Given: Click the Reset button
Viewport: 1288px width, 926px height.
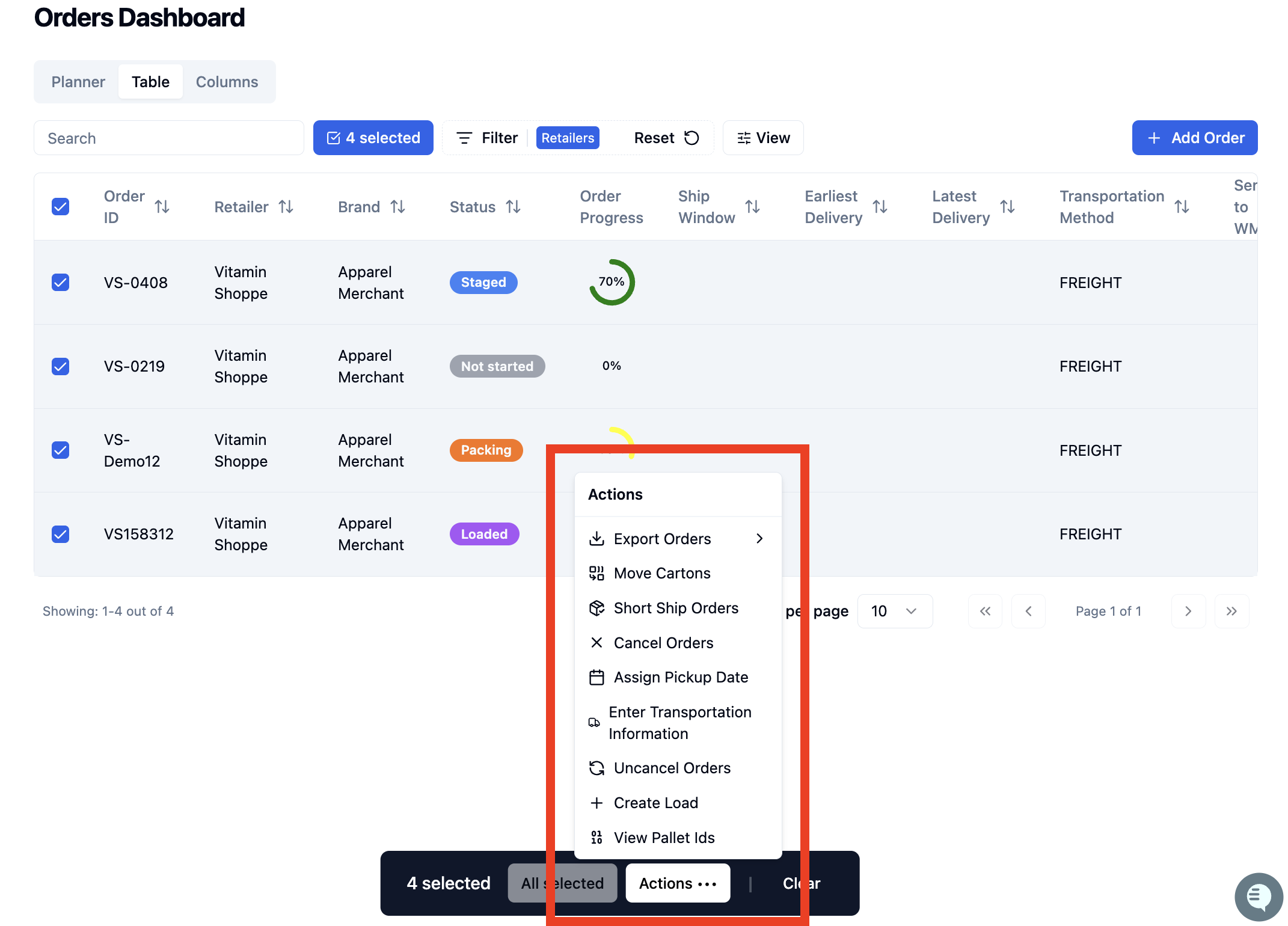Looking at the screenshot, I should [x=666, y=138].
